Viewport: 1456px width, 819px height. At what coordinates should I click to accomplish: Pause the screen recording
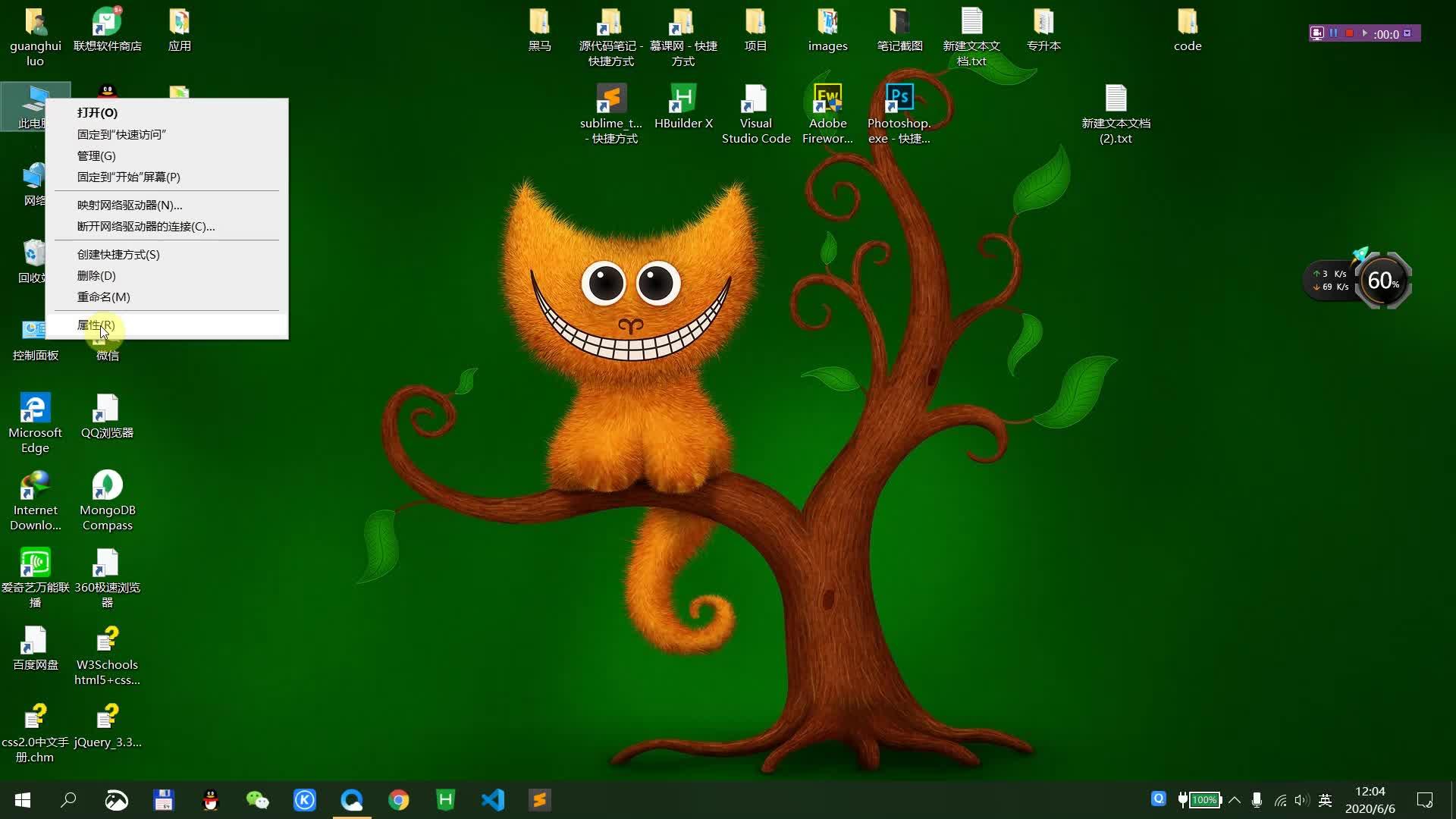[x=1333, y=33]
